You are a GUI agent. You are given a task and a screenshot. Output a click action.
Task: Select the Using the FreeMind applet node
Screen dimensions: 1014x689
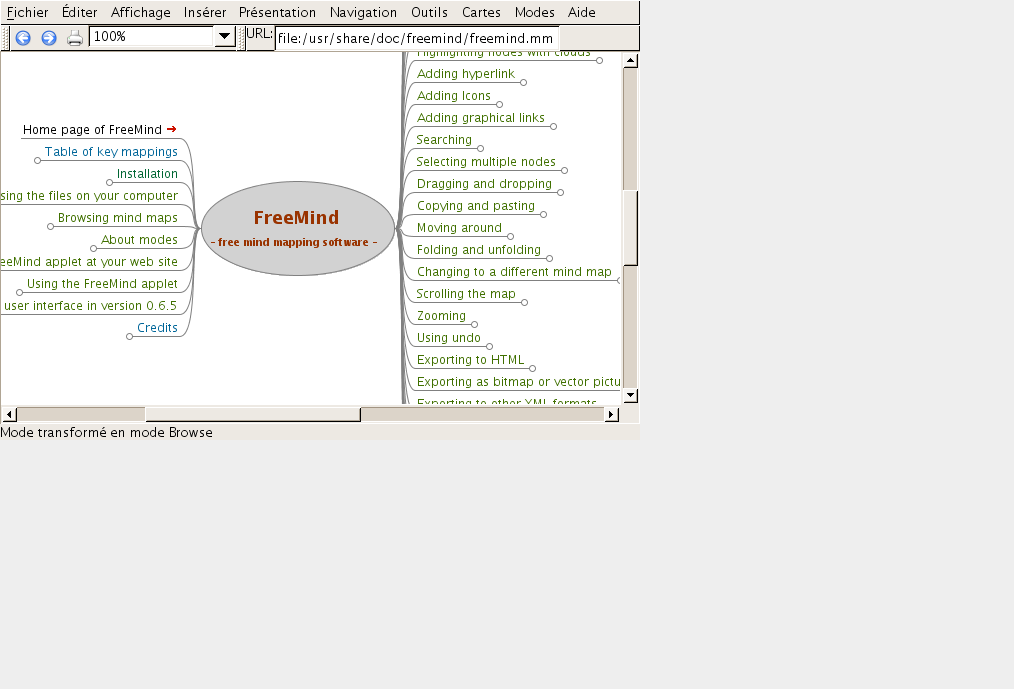[102, 283]
